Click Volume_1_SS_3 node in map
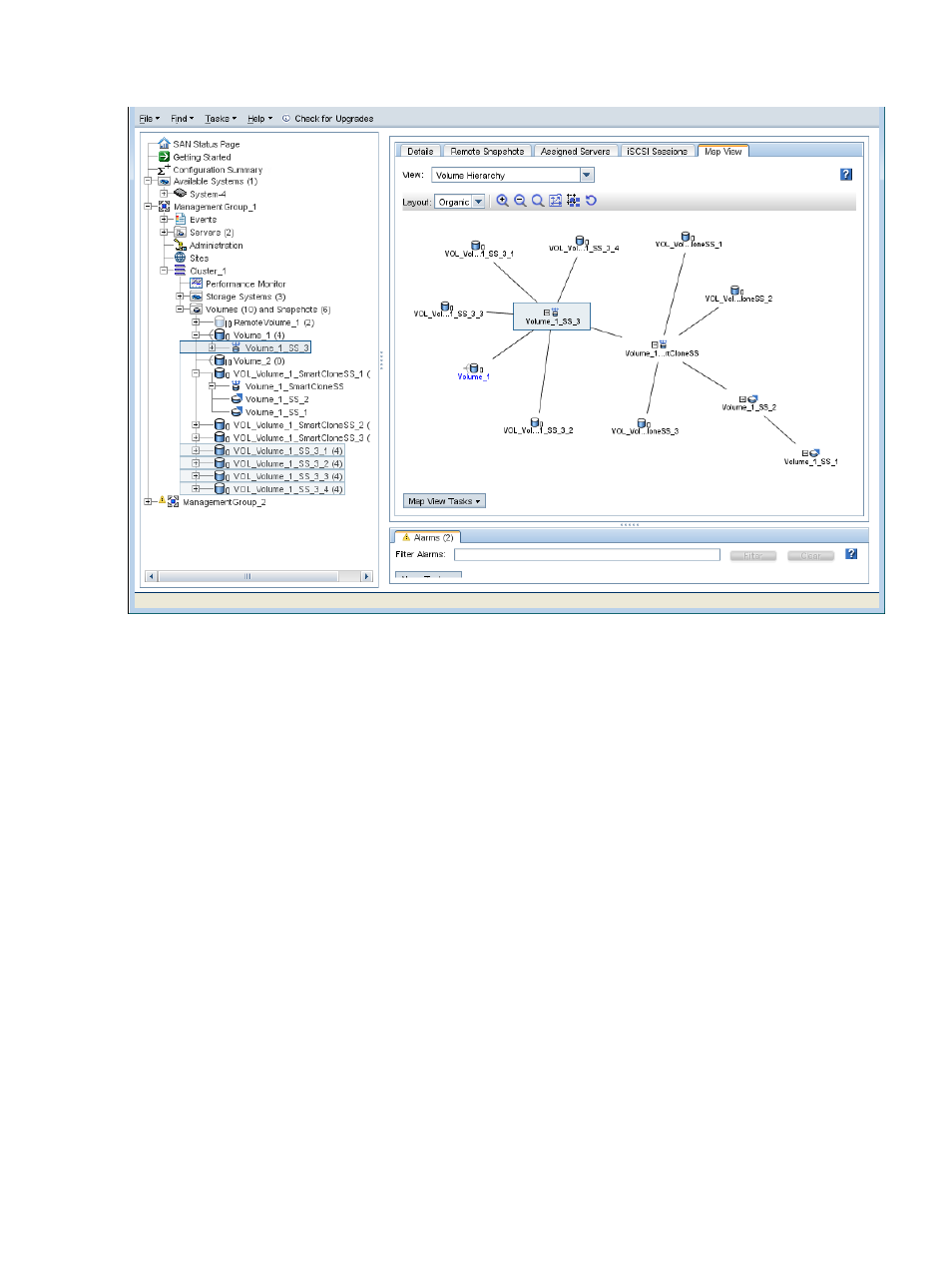 click(552, 317)
